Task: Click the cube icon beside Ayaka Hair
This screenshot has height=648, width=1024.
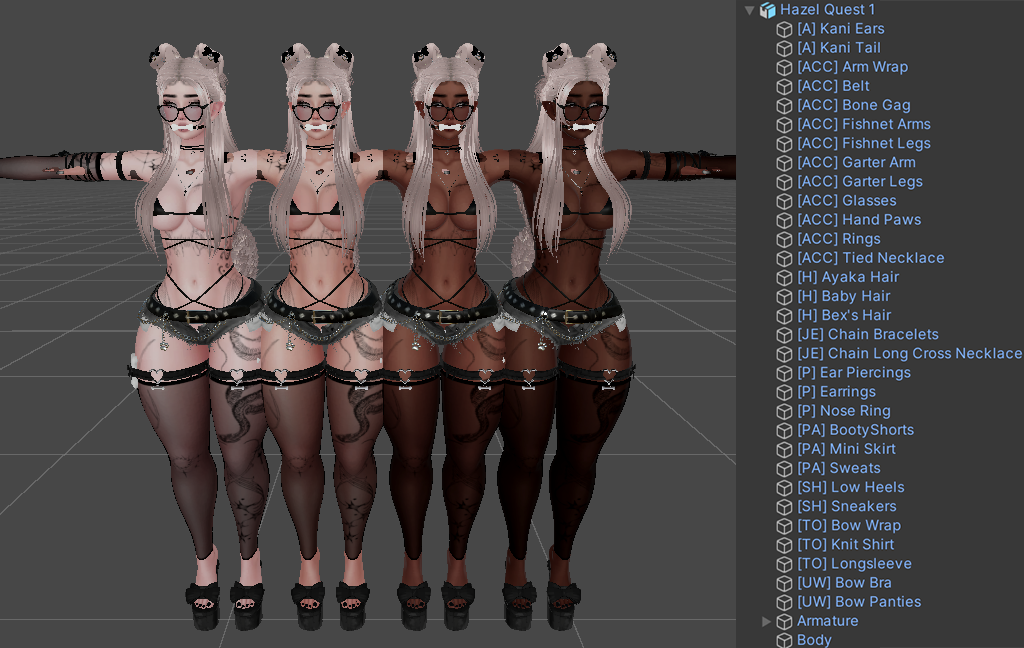Action: pyautogui.click(x=784, y=278)
